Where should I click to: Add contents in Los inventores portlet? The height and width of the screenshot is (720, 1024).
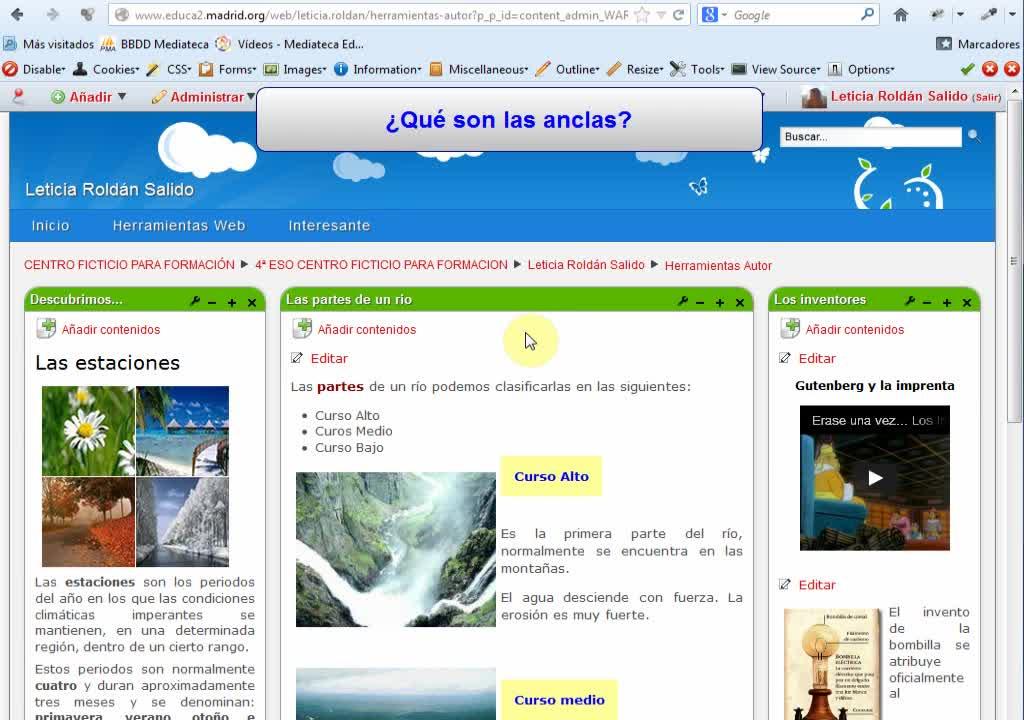842,329
